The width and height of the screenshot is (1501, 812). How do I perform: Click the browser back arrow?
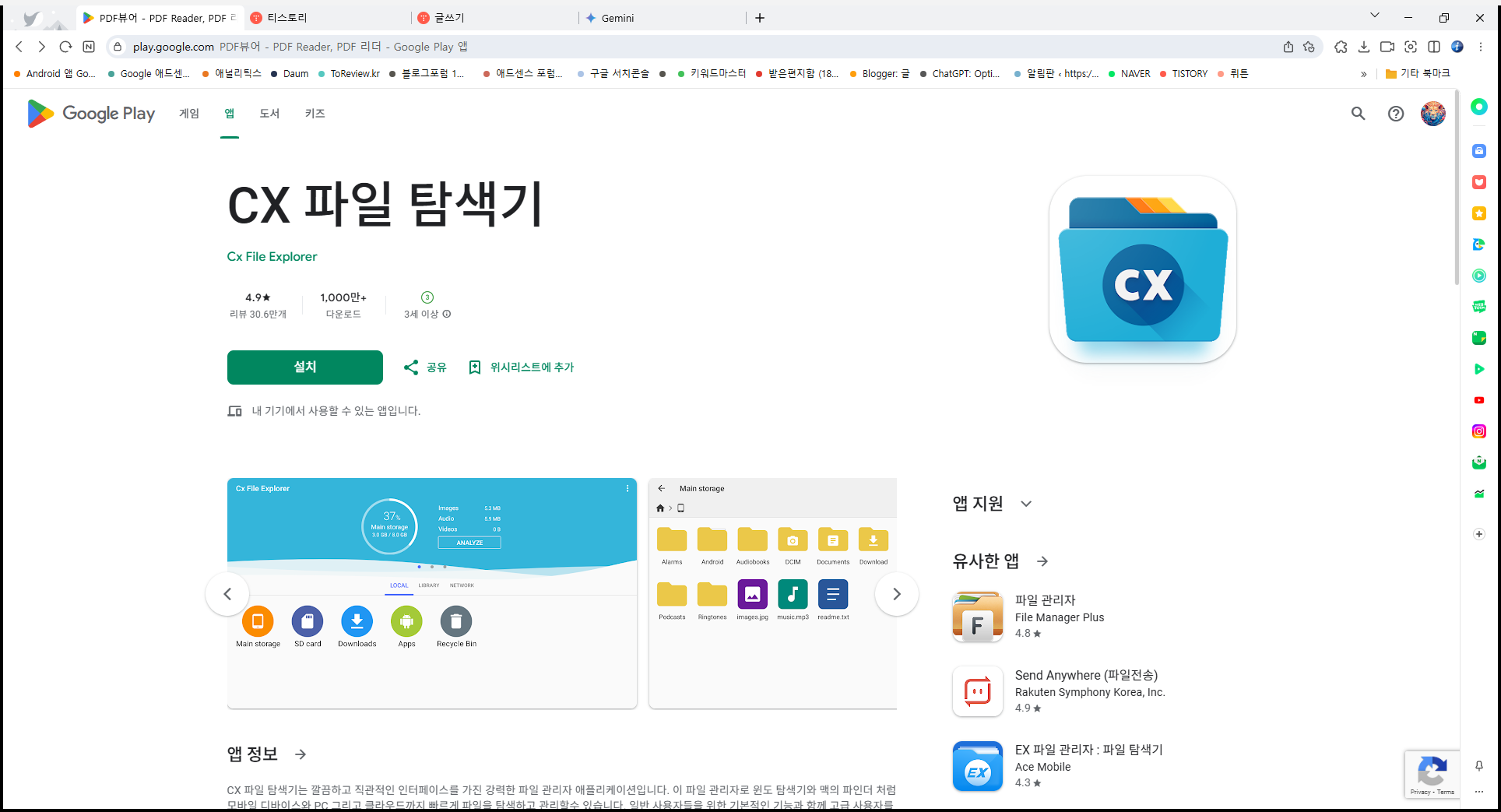[x=19, y=47]
